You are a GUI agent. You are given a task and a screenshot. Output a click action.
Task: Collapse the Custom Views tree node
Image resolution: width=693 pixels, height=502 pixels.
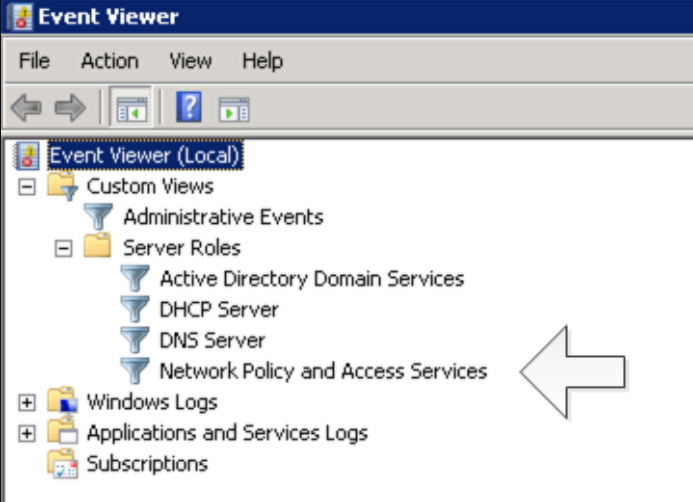(x=27, y=186)
